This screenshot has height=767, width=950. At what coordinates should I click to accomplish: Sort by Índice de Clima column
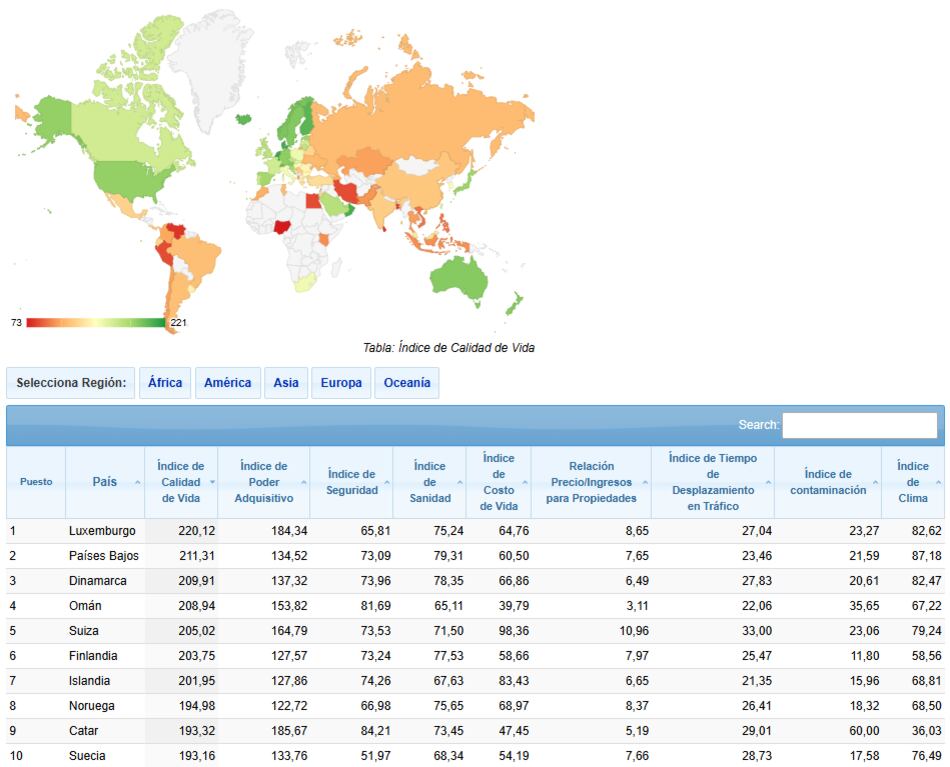click(x=912, y=482)
